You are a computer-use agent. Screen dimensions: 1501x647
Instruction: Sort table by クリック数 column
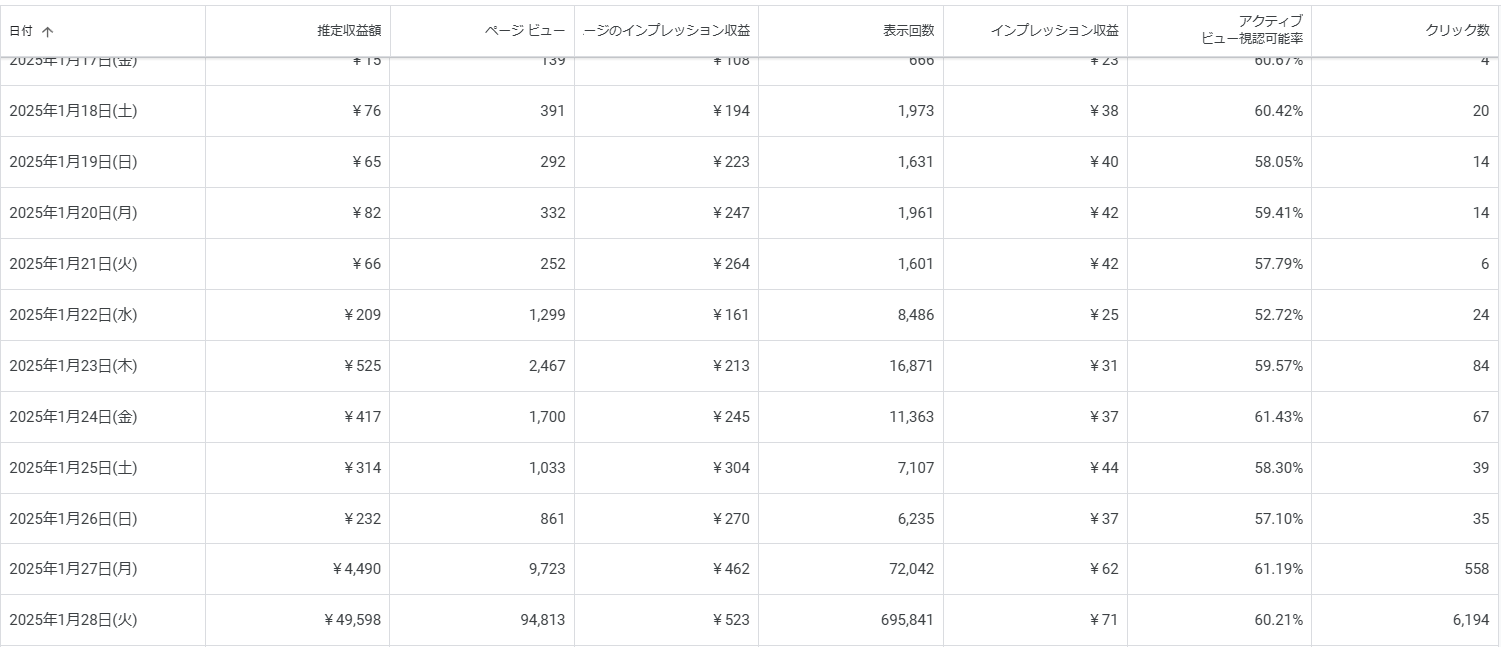point(1457,31)
